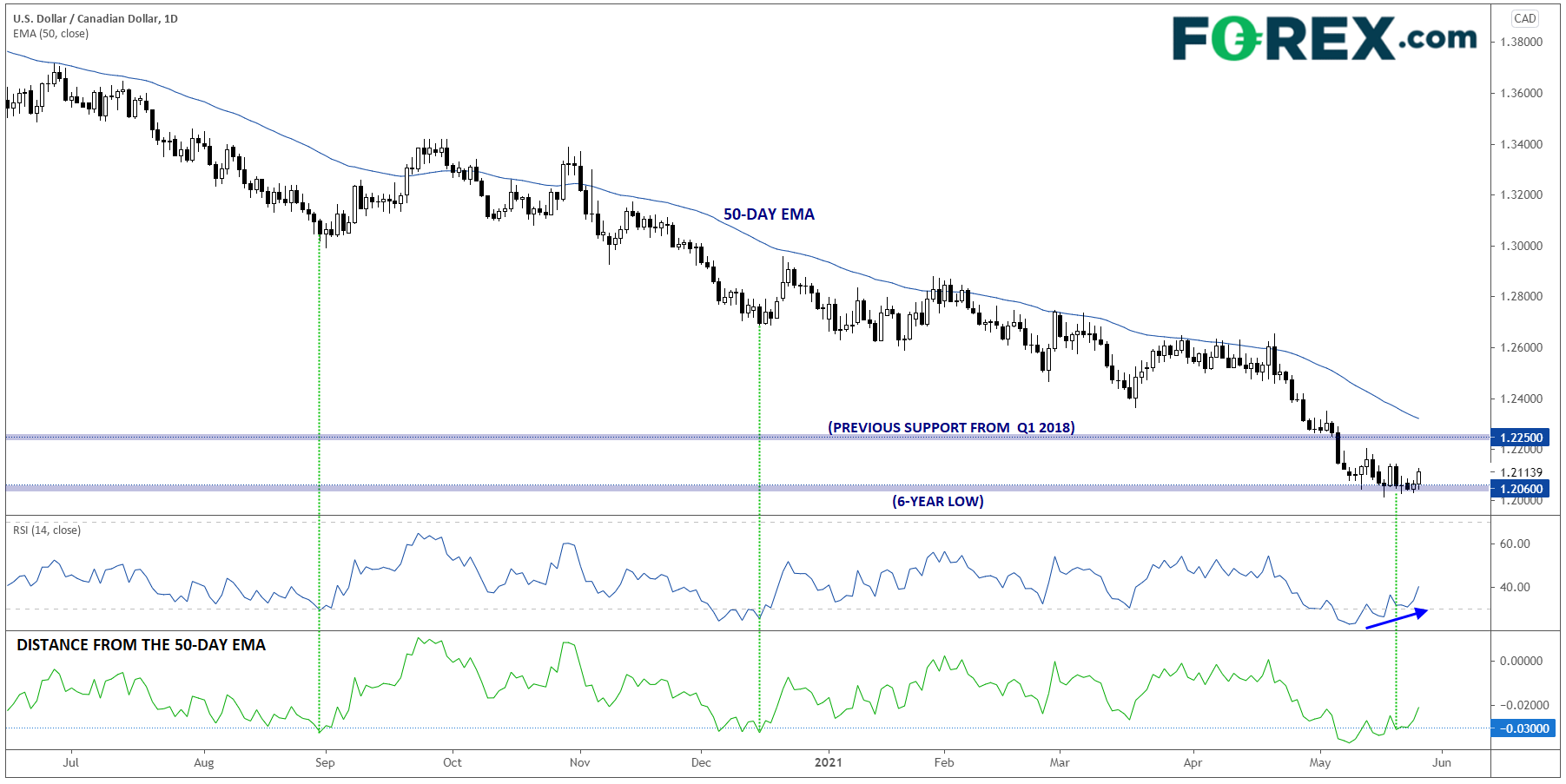Click the 1.20600 price level tag
The width and height of the screenshot is (1566, 784).
1521,489
